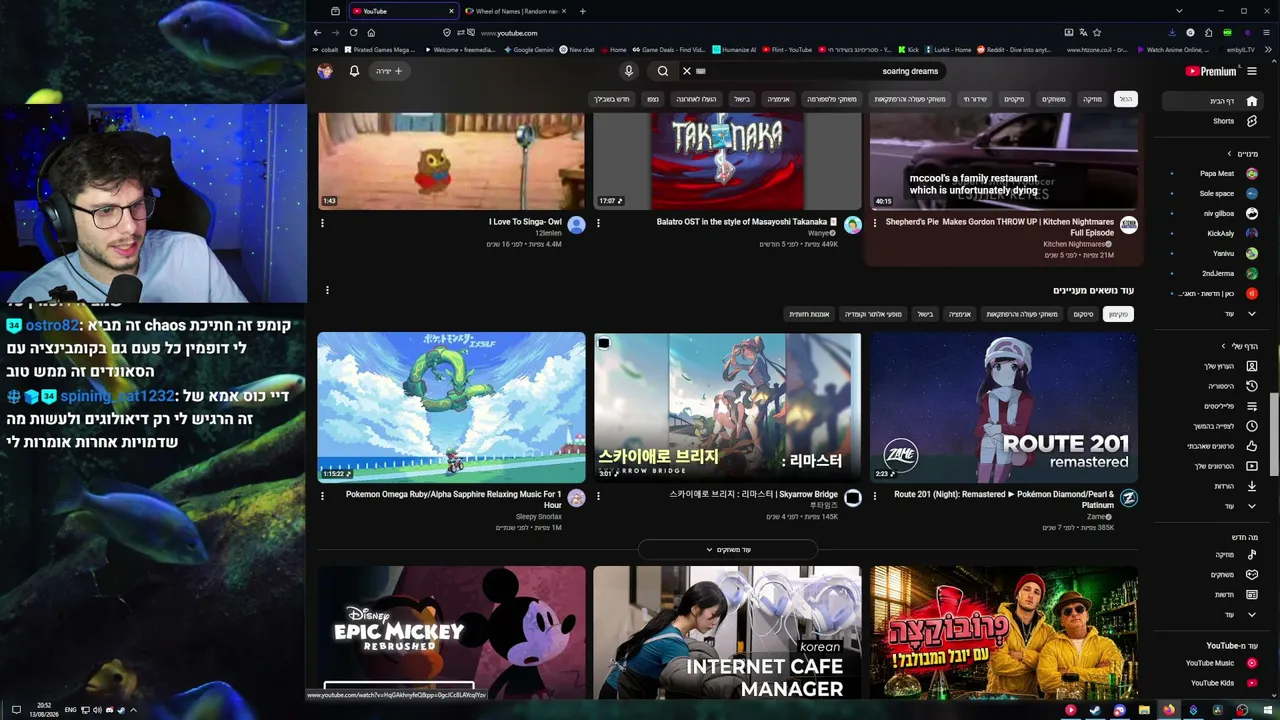This screenshot has height=720, width=1280.
Task: Click the magnifier search button
Action: (663, 71)
